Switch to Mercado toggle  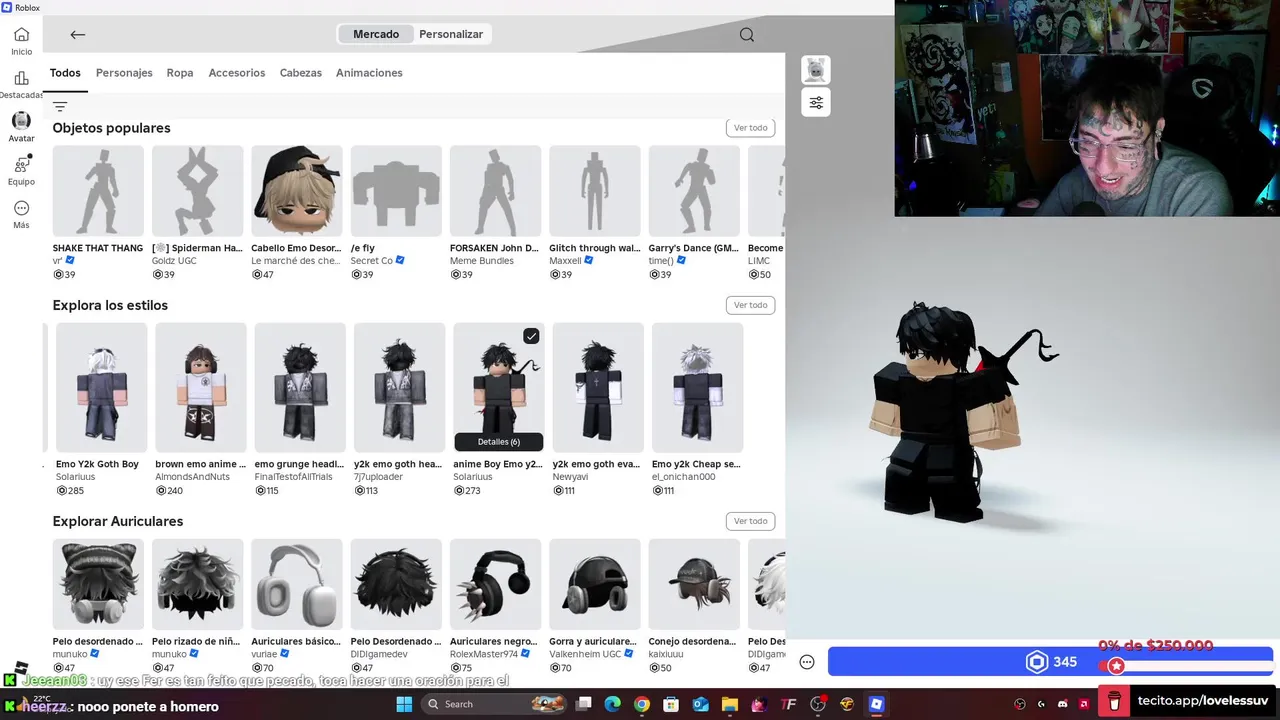point(376,34)
